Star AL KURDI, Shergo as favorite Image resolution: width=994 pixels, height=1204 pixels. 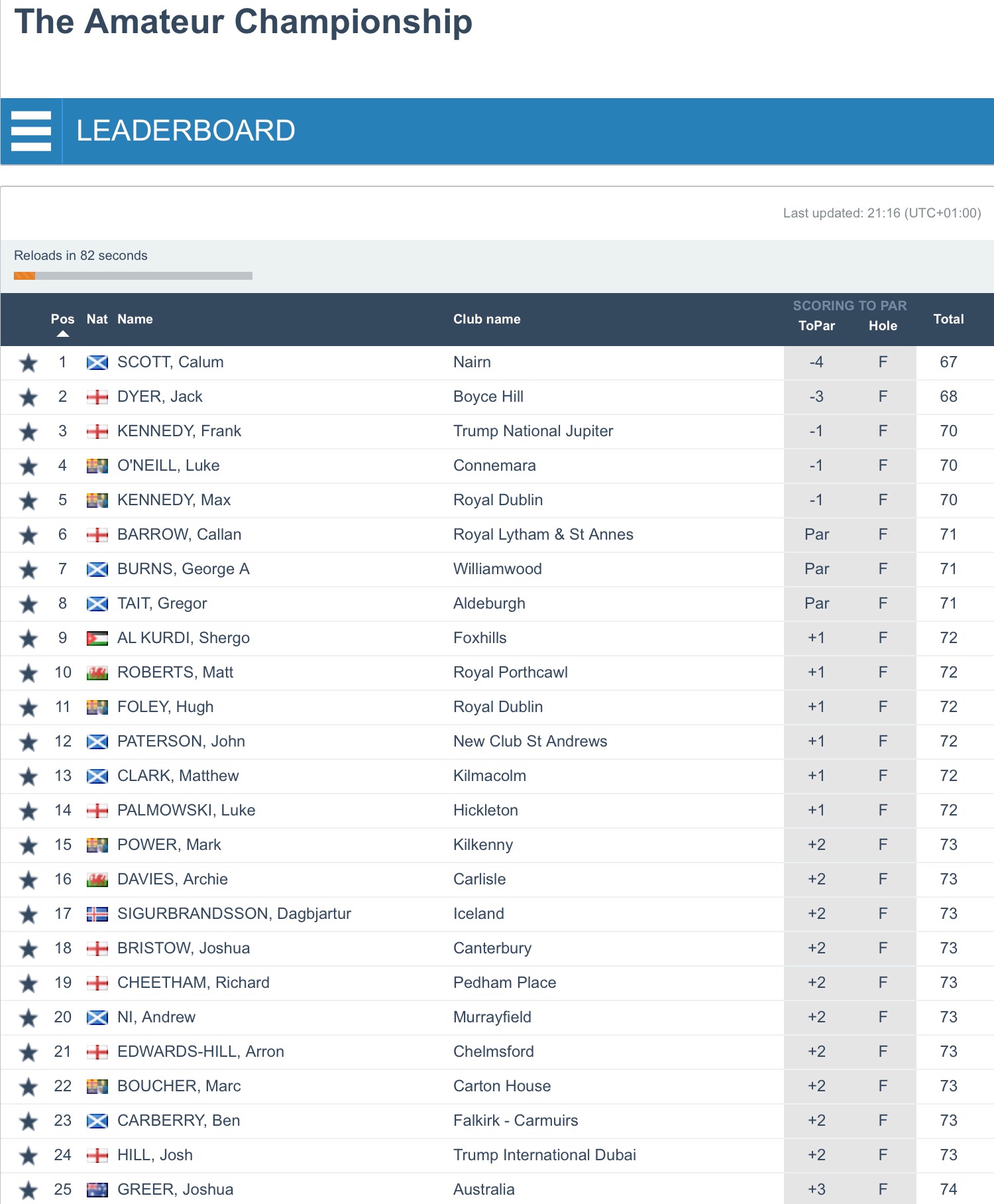[x=28, y=638]
